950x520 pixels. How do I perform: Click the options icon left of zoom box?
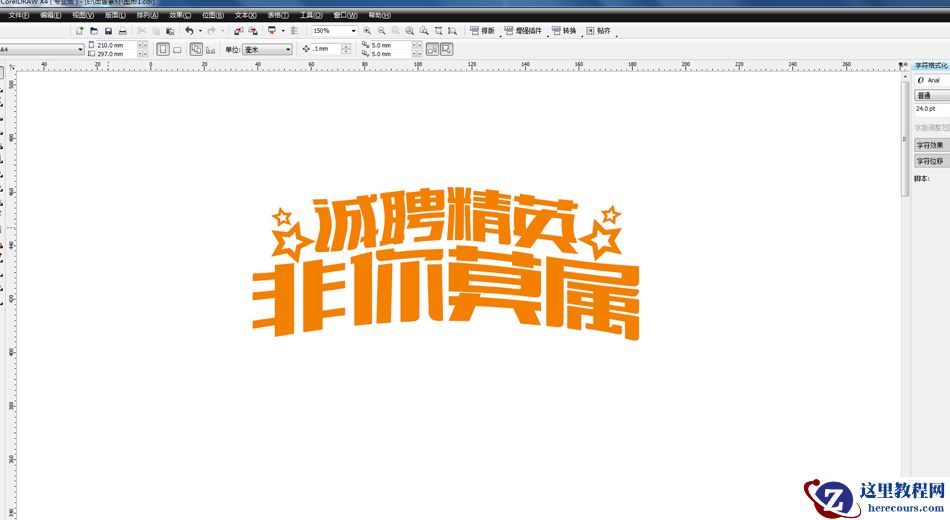tap(294, 31)
